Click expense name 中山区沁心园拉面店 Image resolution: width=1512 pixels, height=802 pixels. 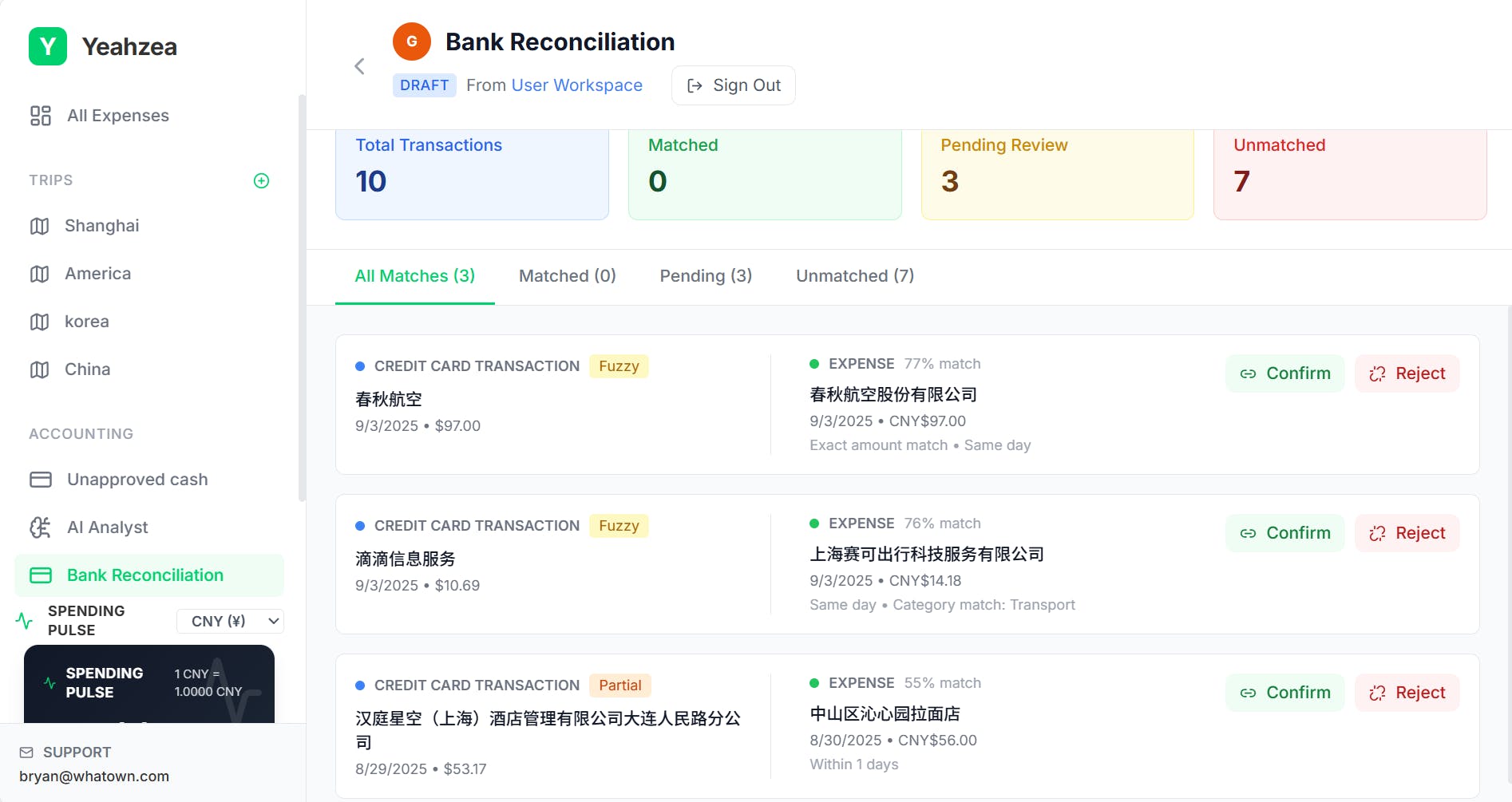(885, 713)
